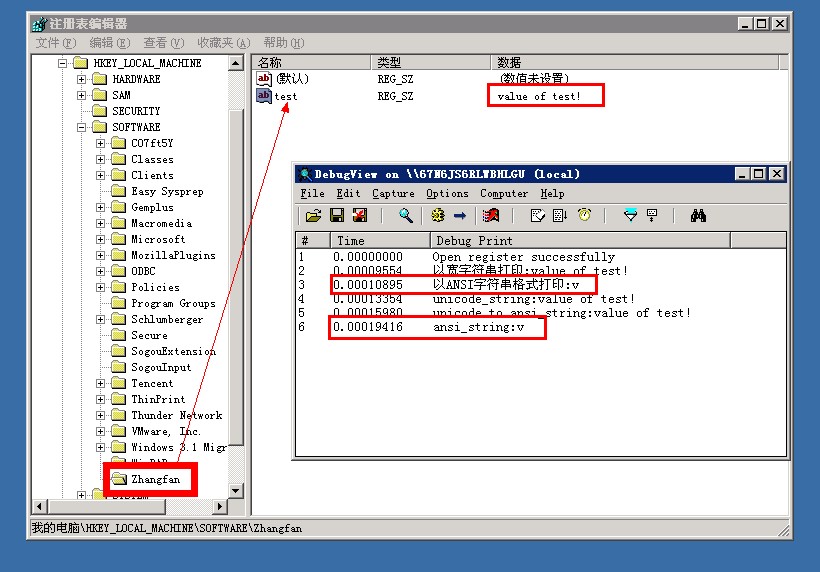Viewport: 820px width, 572px height.
Task: Click the tree scroll down arrow
Action: point(236,490)
